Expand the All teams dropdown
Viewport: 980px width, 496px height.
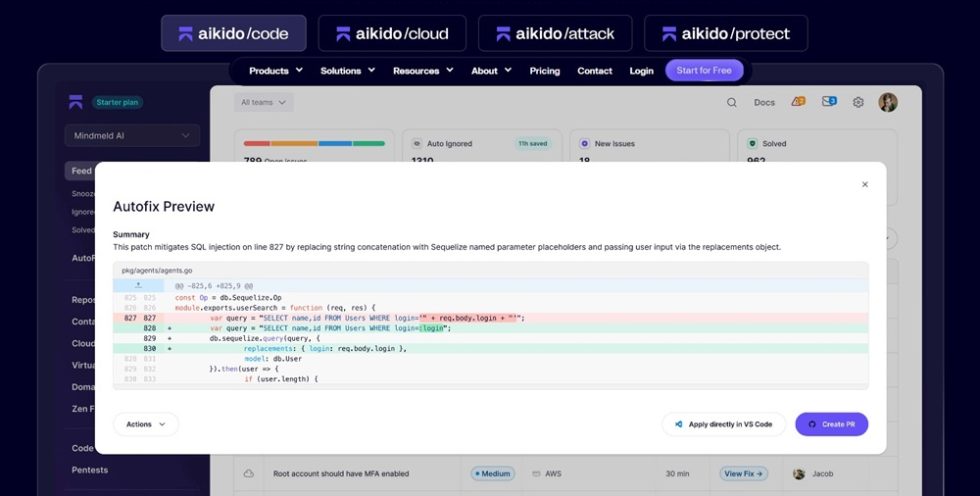[263, 102]
